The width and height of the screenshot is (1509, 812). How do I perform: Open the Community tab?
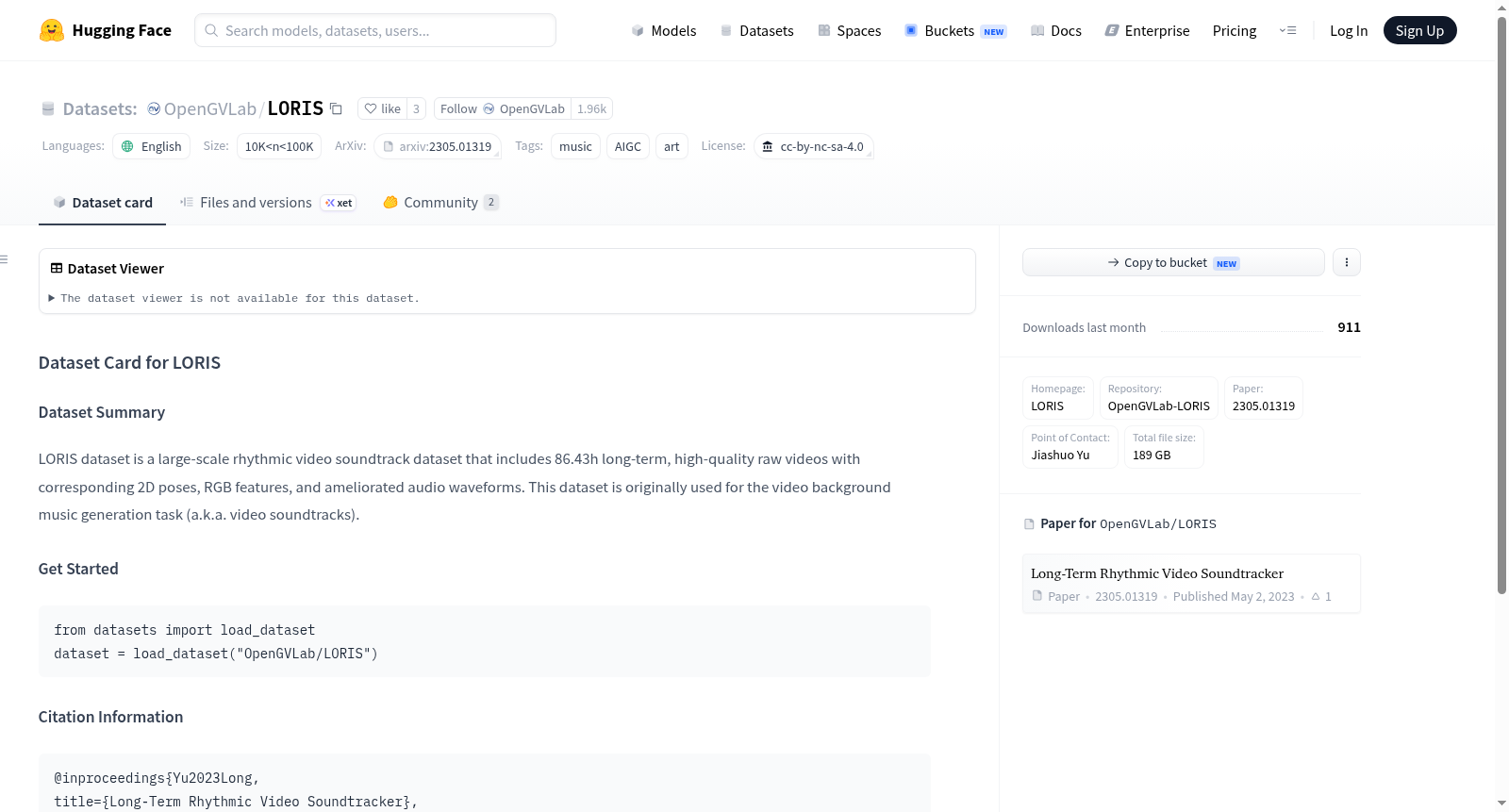(x=440, y=203)
